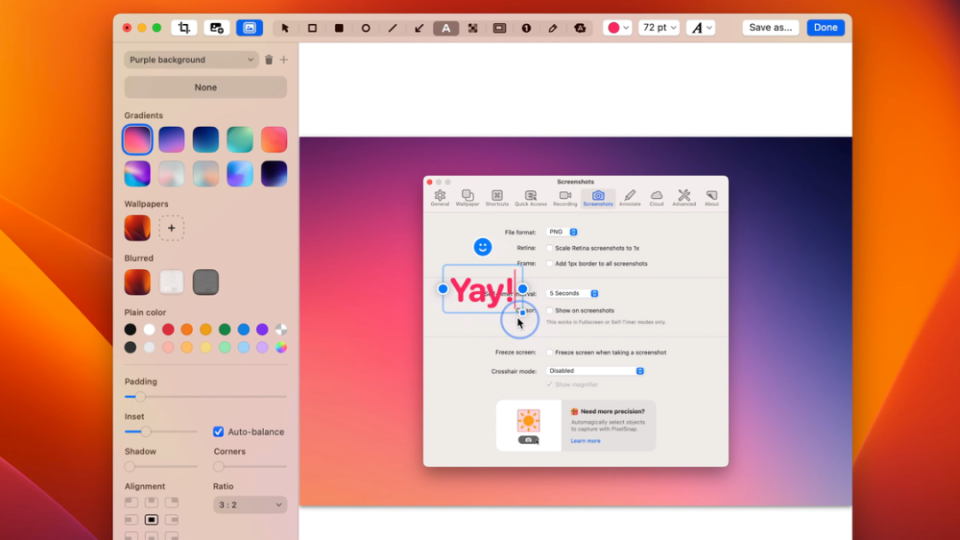Open the Purple background preset dropdown

pos(192,60)
